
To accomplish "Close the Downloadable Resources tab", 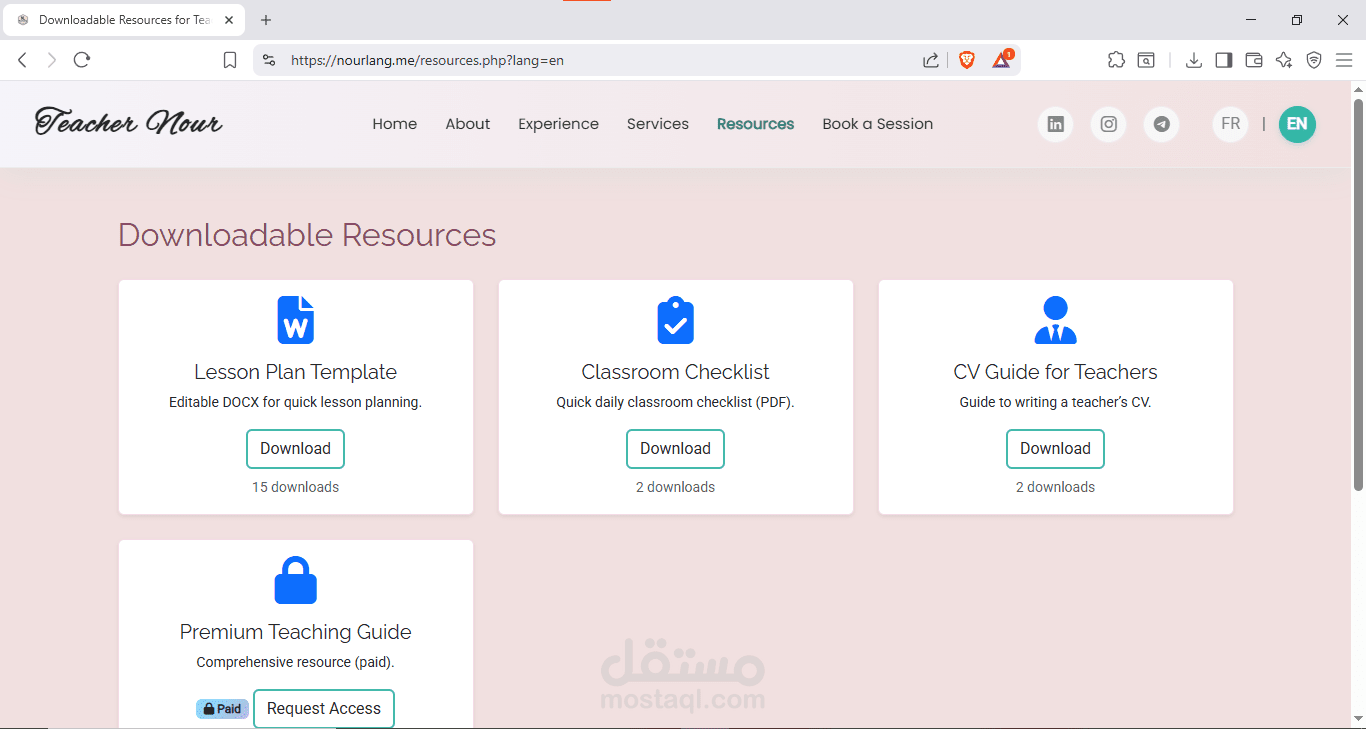I will click(x=230, y=20).
